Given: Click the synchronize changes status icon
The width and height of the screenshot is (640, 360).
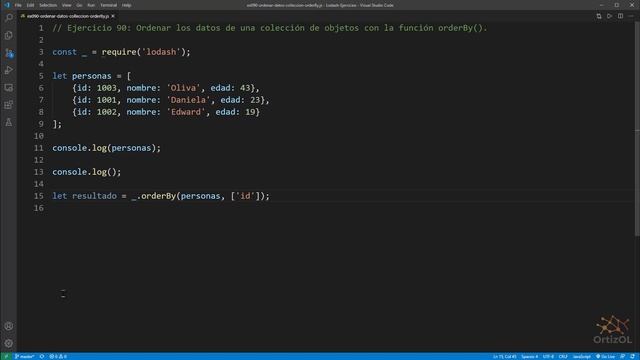Looking at the screenshot, I should point(42,356).
